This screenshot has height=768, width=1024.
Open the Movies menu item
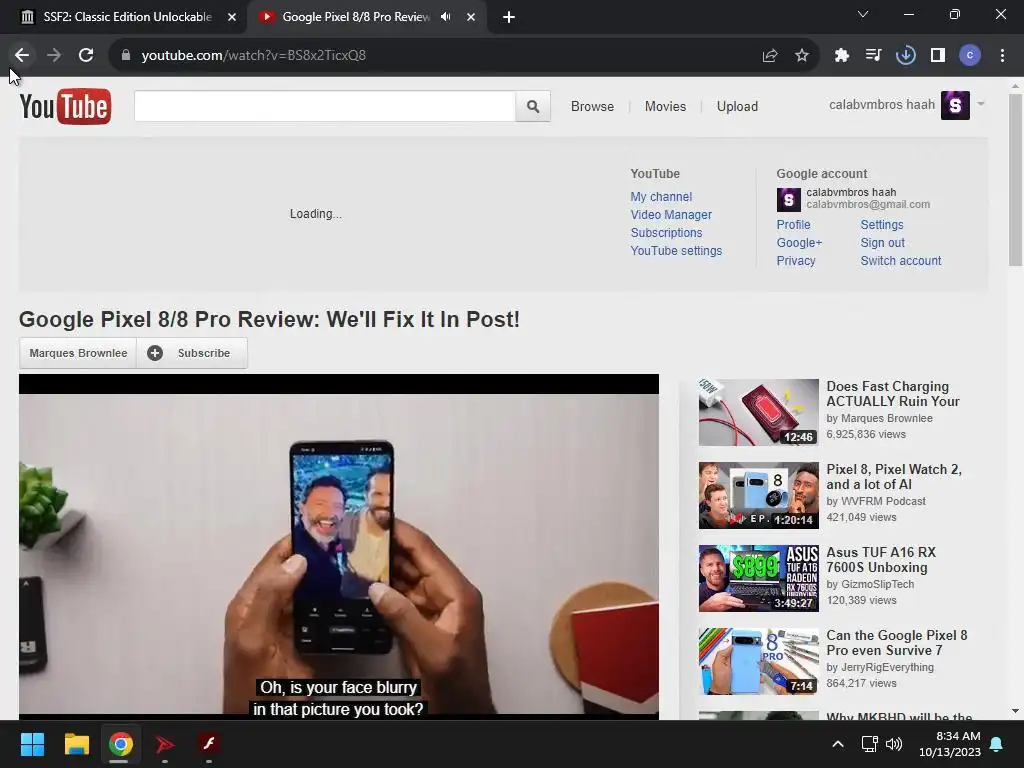tap(665, 106)
